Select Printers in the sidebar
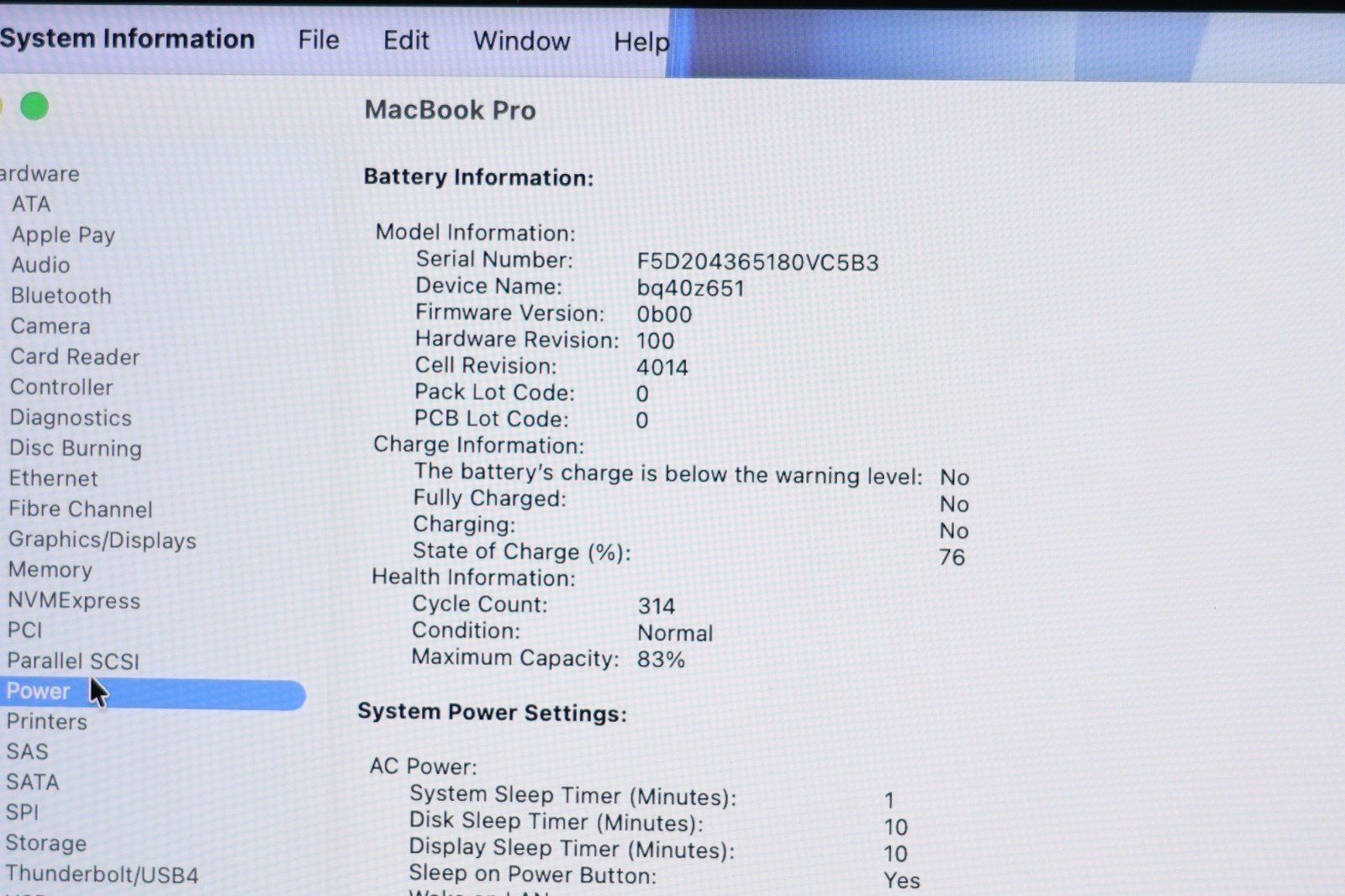 tap(47, 722)
